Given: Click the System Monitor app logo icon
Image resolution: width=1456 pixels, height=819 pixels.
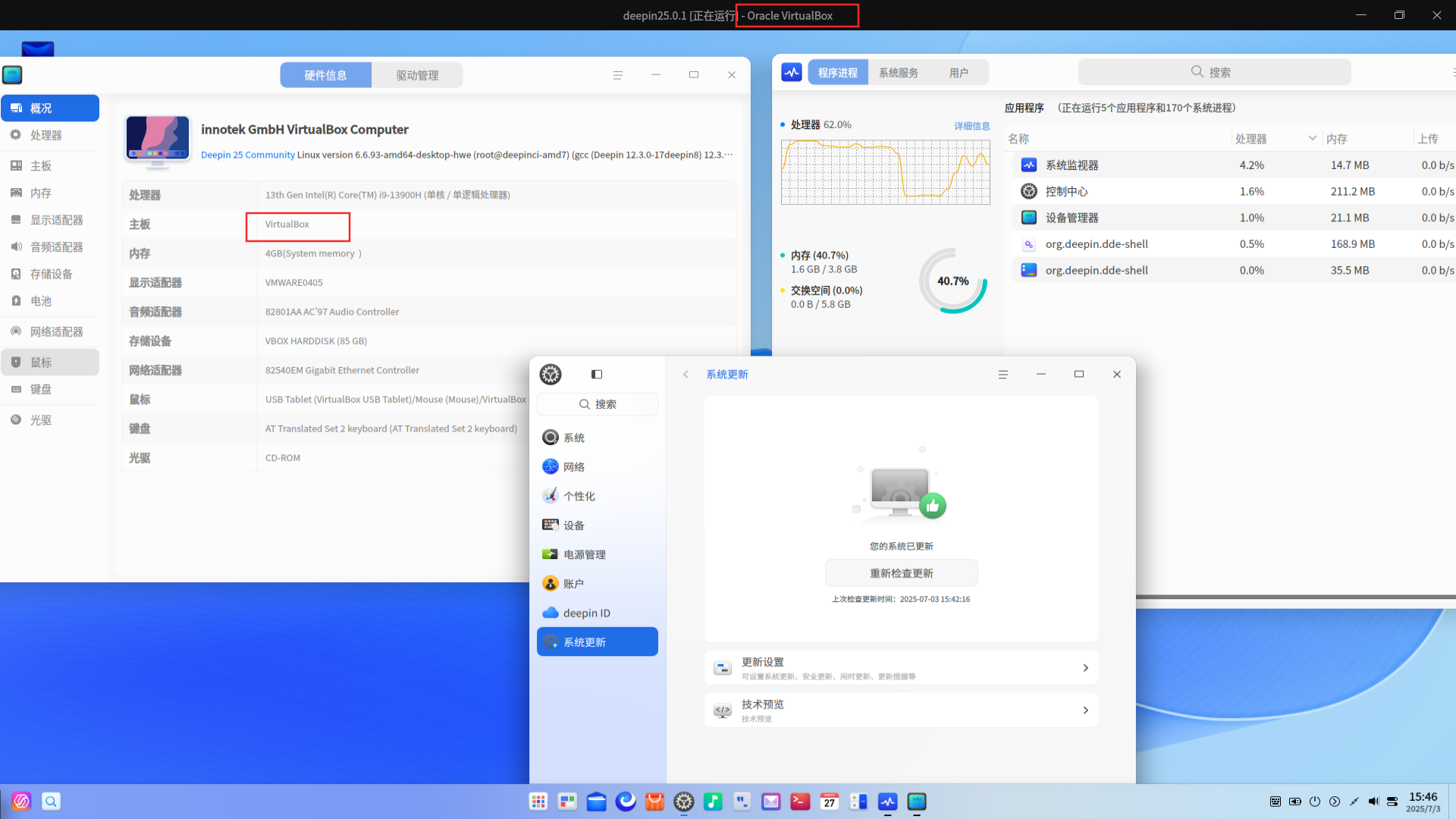Looking at the screenshot, I should [x=792, y=73].
